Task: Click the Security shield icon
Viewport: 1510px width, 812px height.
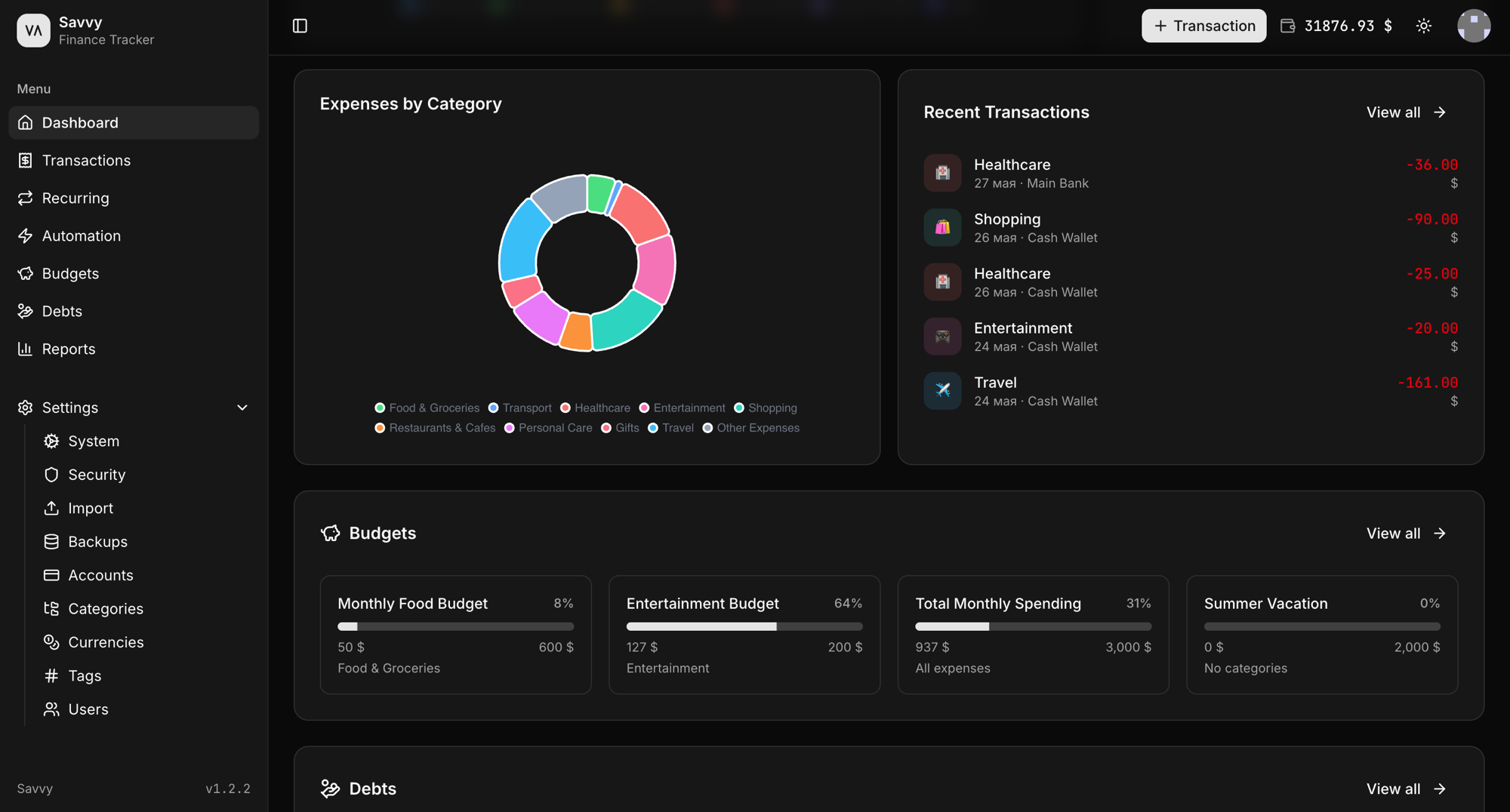Action: coord(51,475)
